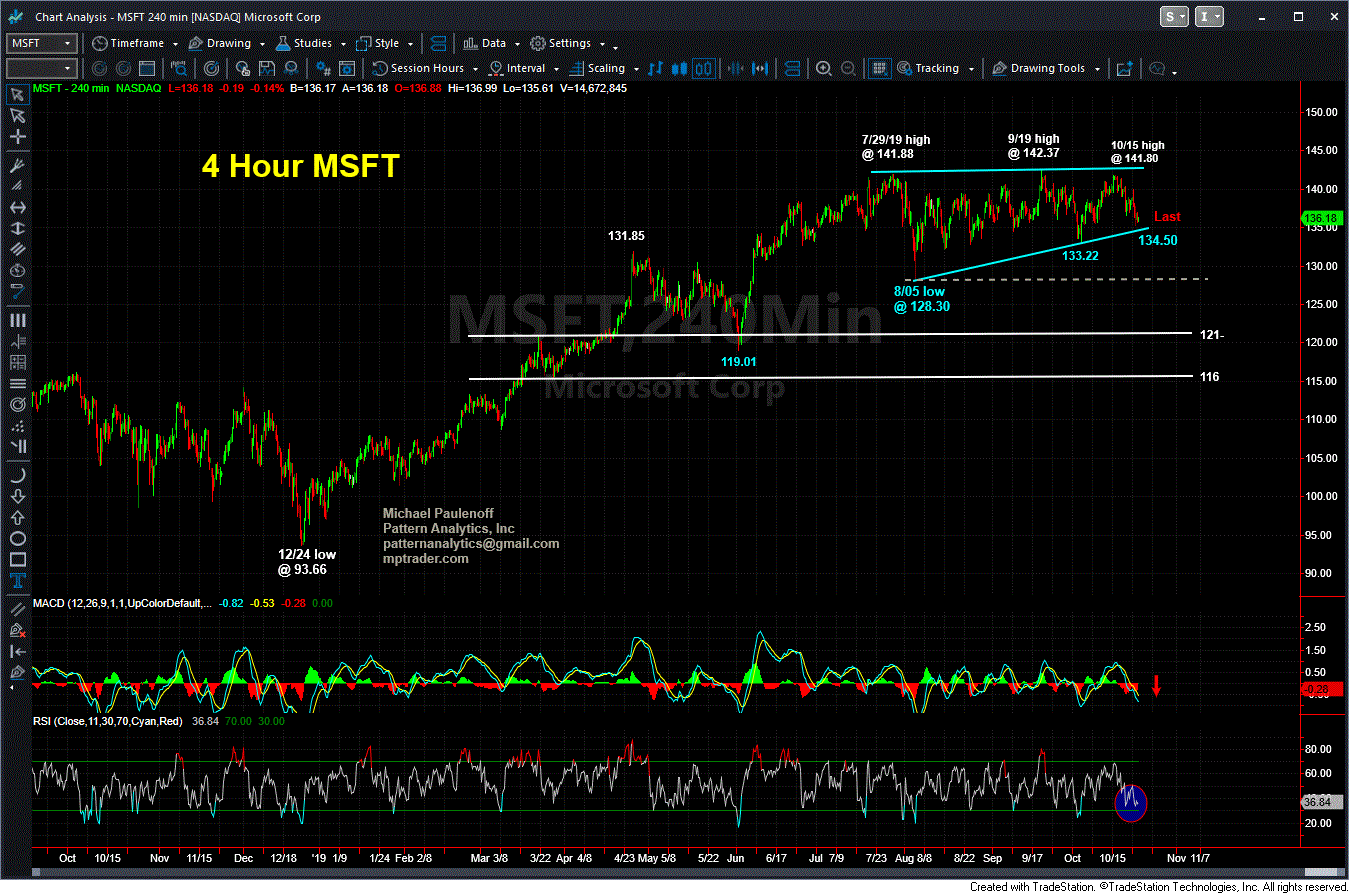
Task: Select the horizontal lines drawing tool
Action: tap(17, 384)
